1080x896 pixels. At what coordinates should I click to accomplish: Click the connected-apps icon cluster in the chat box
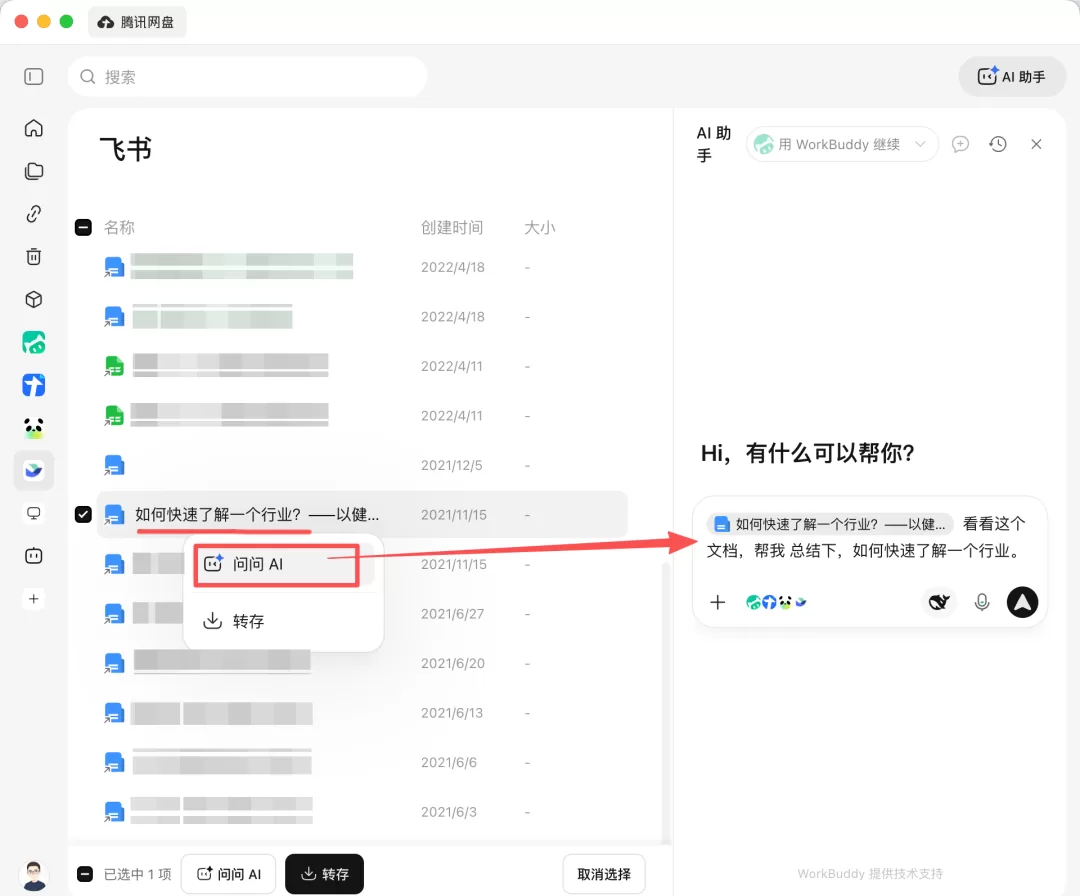[x=776, y=602]
